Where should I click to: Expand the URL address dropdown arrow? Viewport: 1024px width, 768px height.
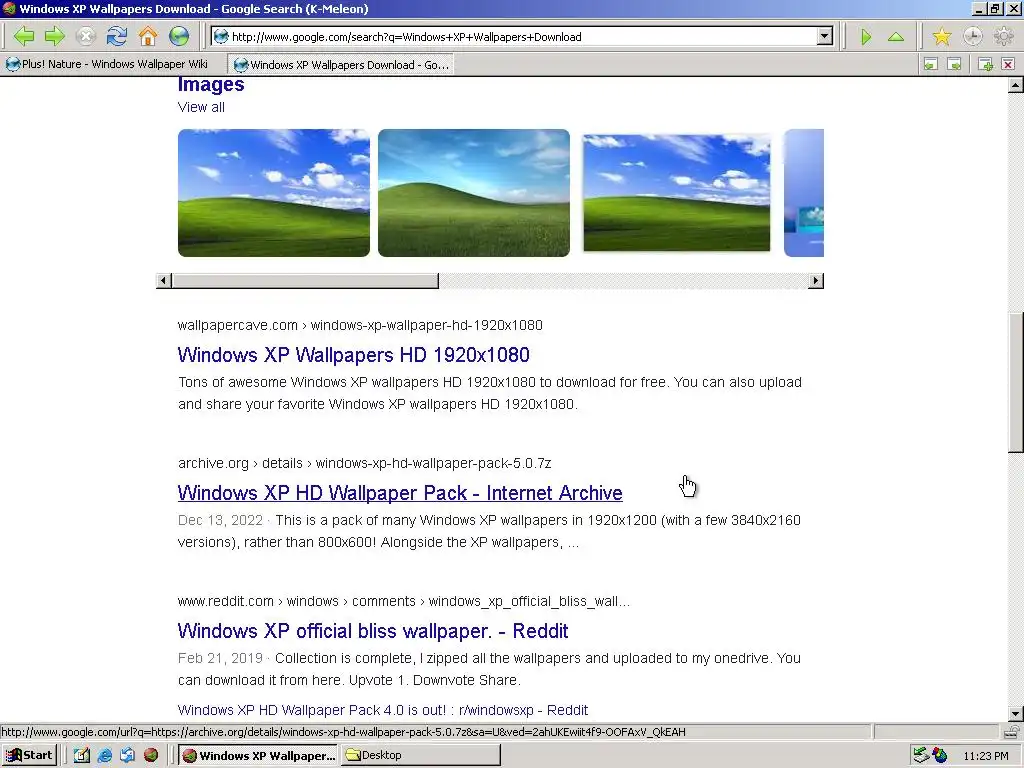[825, 37]
